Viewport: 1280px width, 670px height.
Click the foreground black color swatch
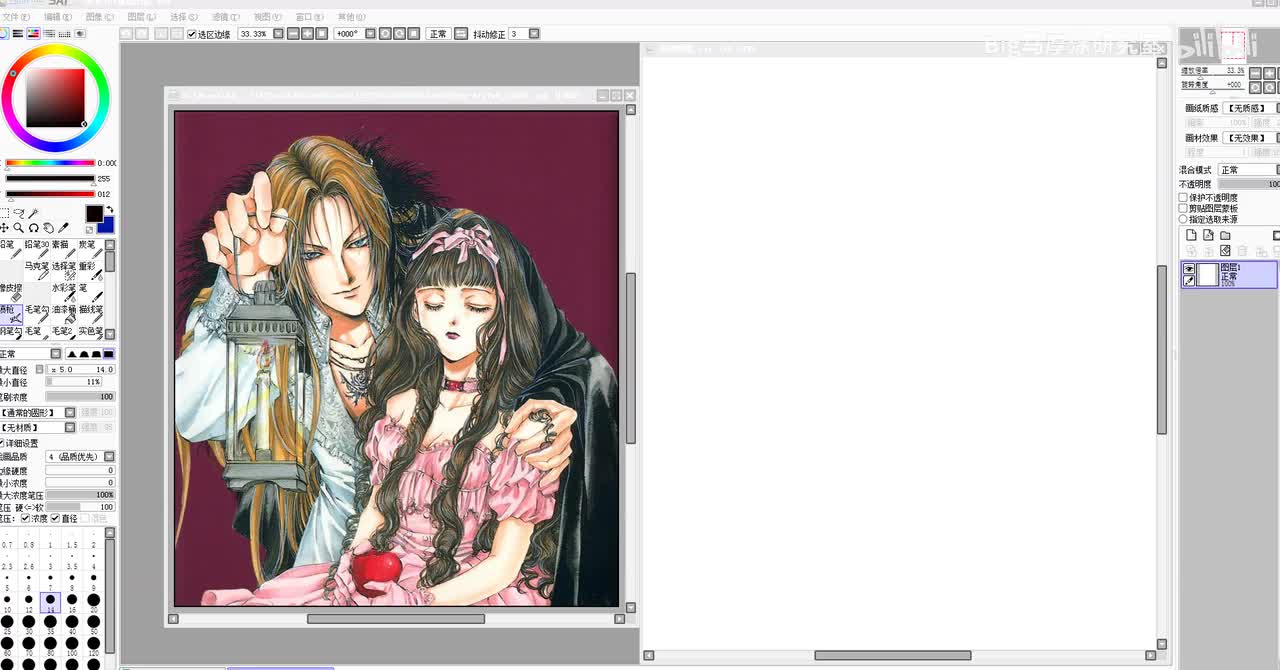(x=95, y=214)
